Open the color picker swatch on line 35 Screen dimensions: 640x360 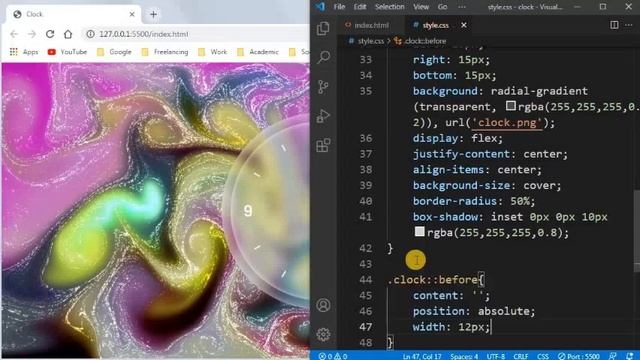[510, 106]
